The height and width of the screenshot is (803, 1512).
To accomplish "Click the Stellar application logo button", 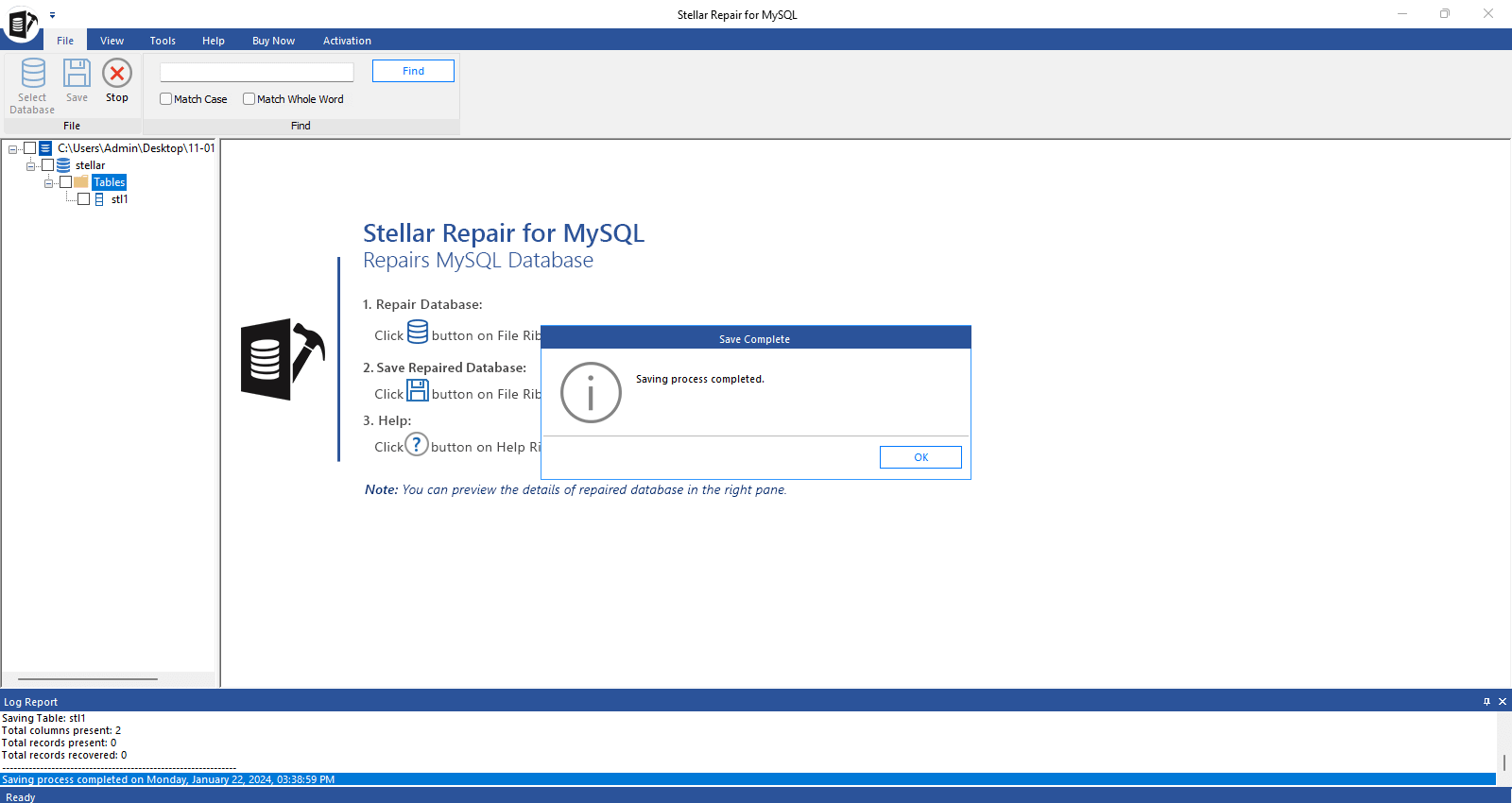I will click(22, 23).
